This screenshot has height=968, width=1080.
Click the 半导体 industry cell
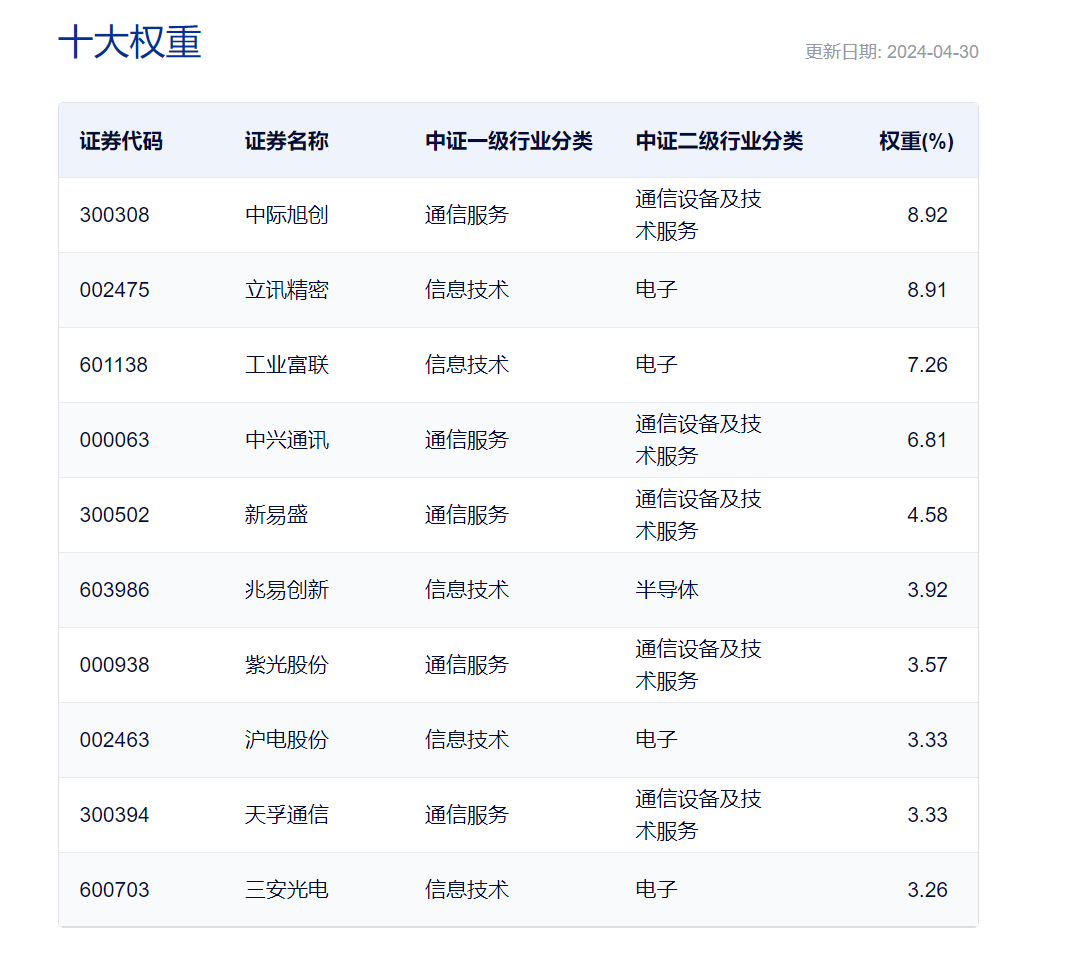pyautogui.click(x=667, y=590)
